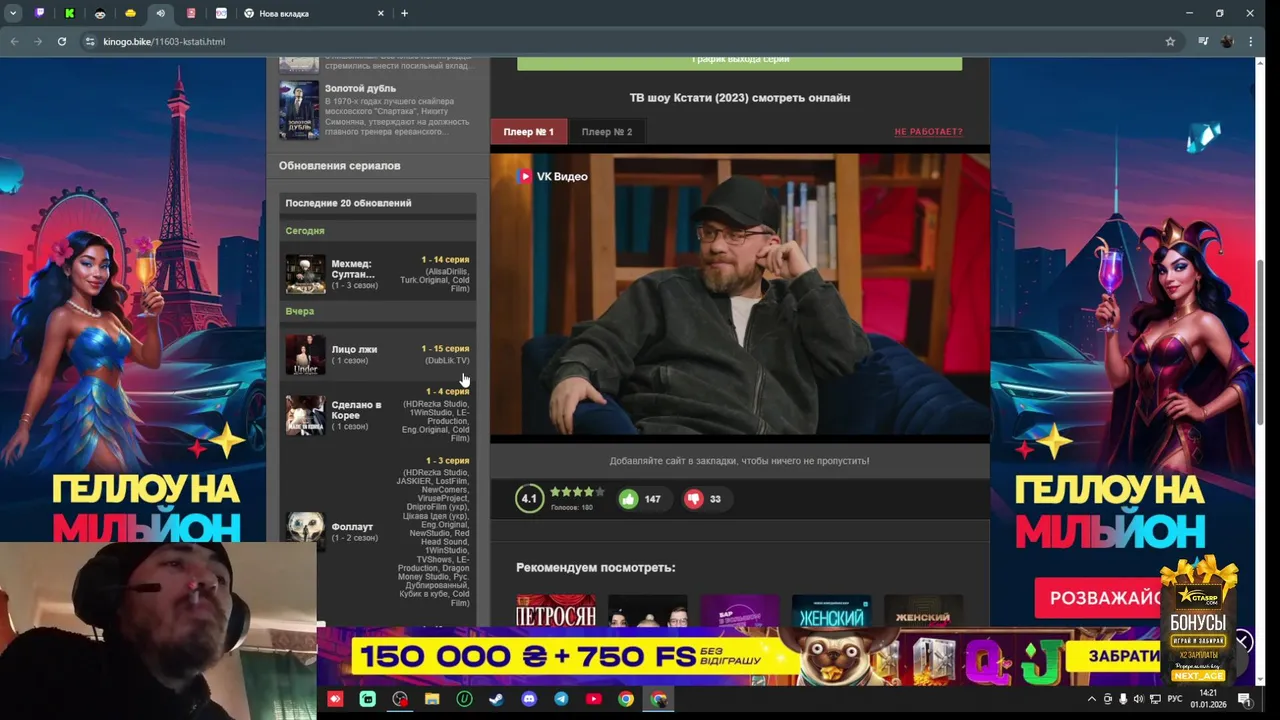Open the green circle U app in taskbar
Image resolution: width=1280 pixels, height=720 pixels.
tap(464, 699)
